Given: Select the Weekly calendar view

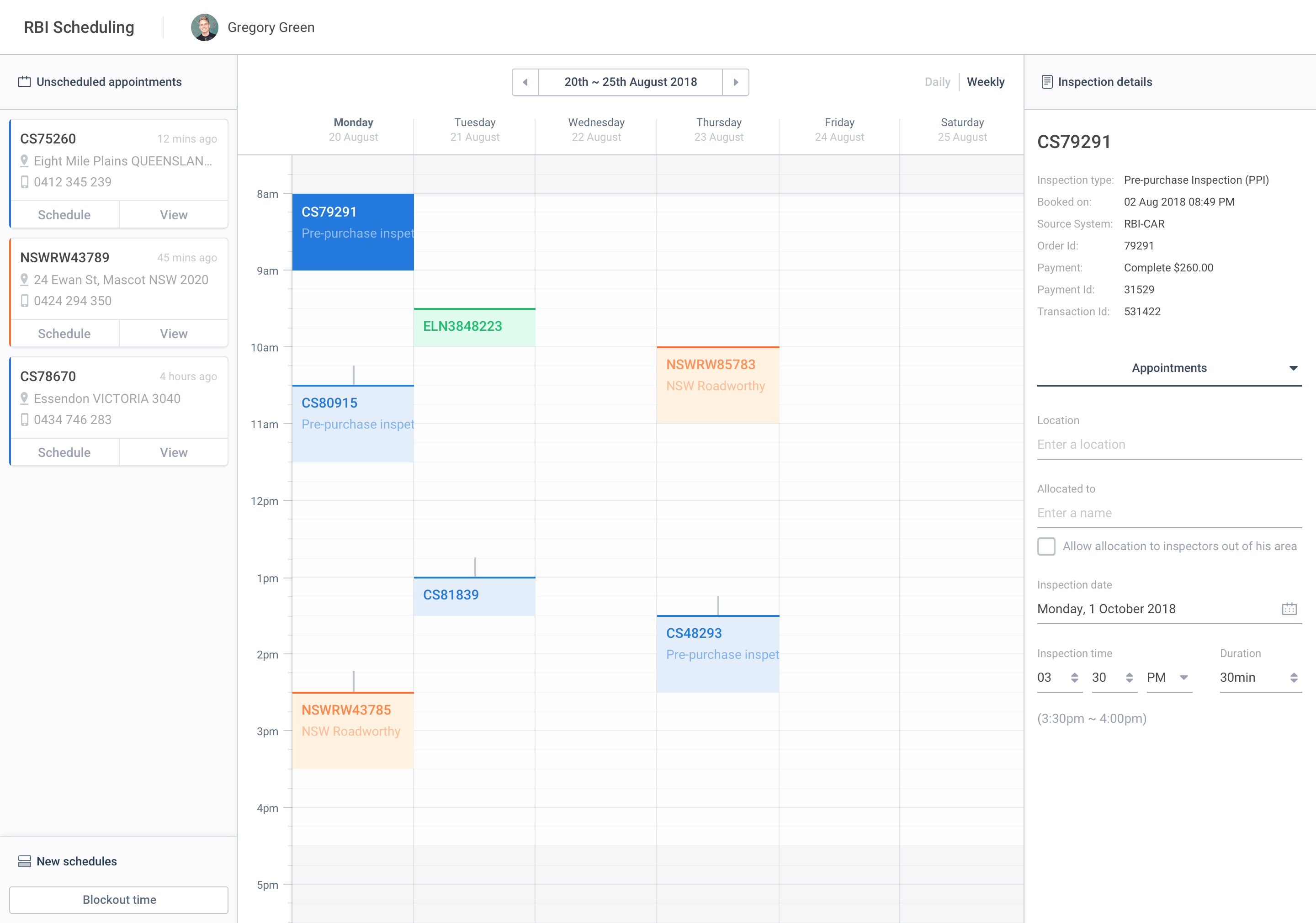Looking at the screenshot, I should [985, 82].
